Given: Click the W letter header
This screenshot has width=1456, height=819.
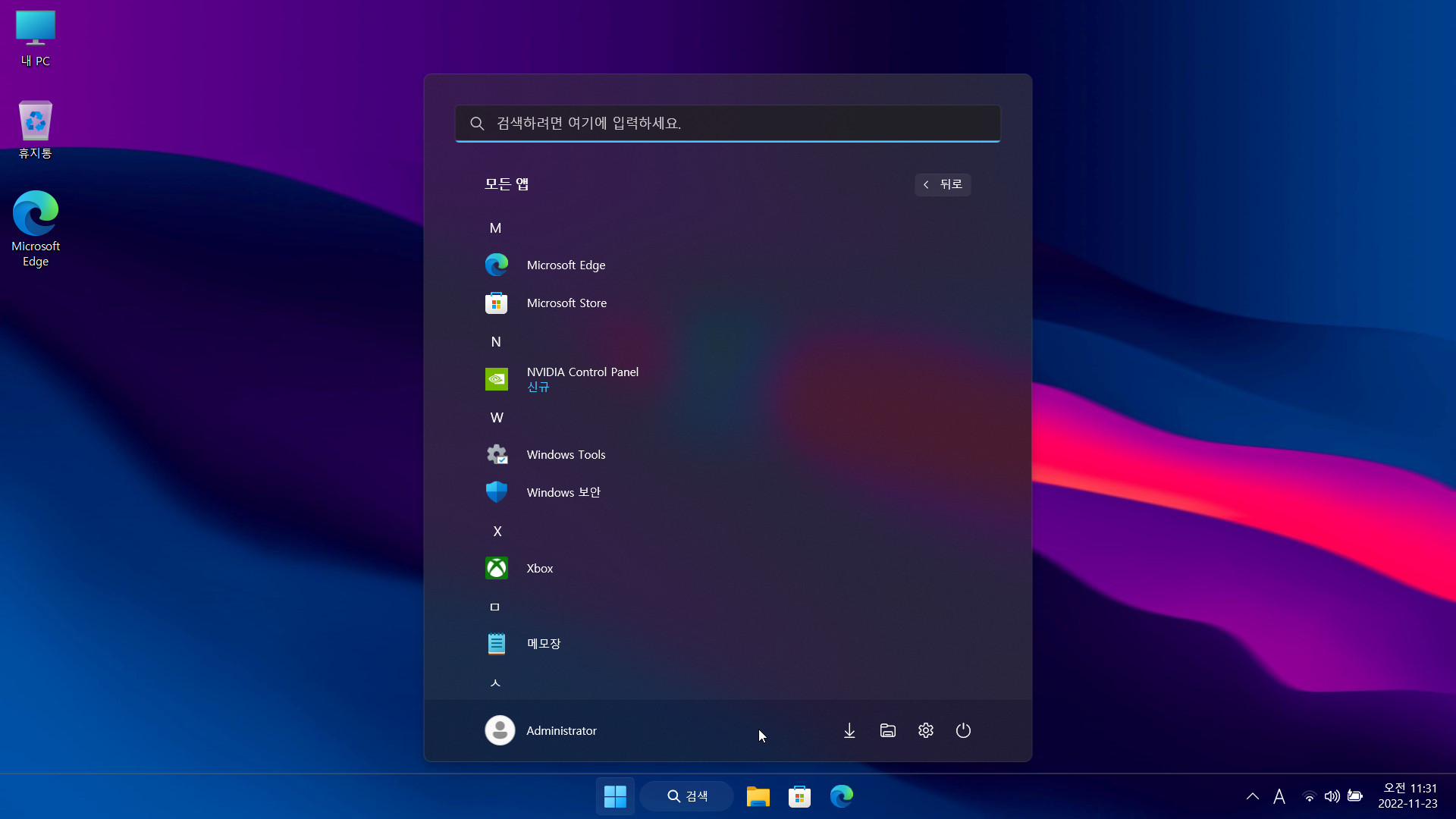Looking at the screenshot, I should (497, 418).
